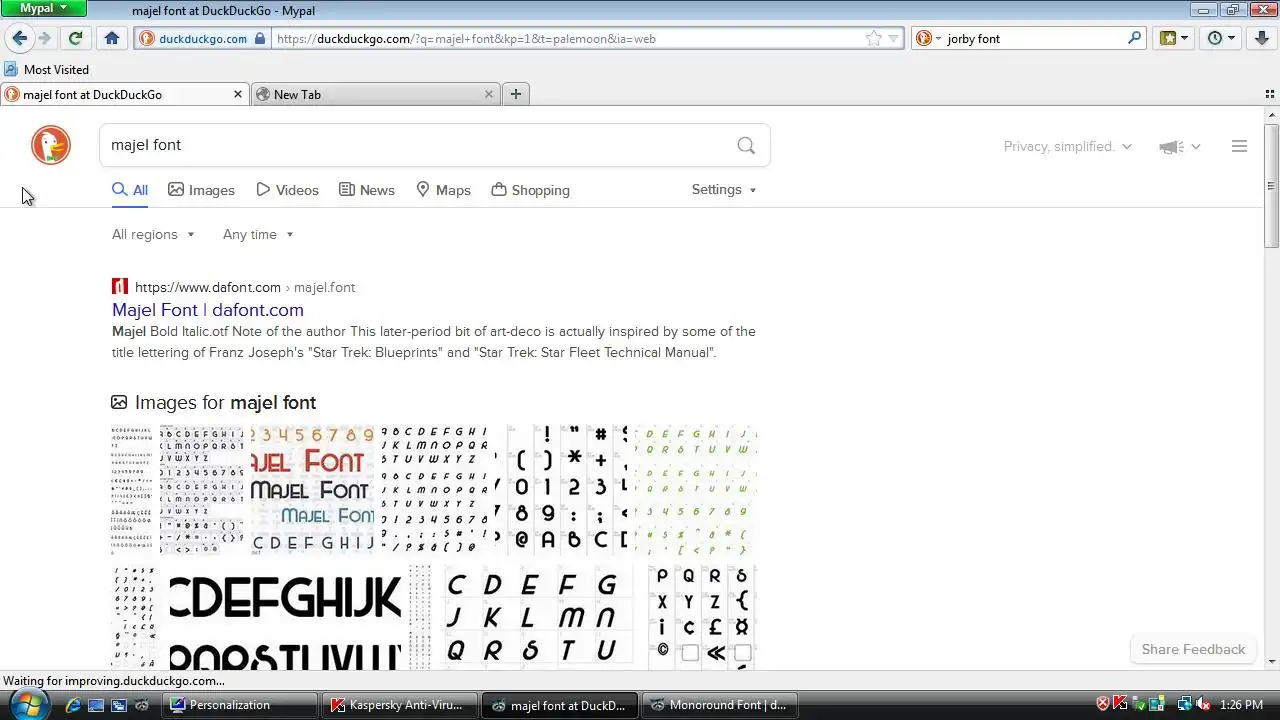The height and width of the screenshot is (720, 1280).
Task: Go back with the browser back arrow
Action: pyautogui.click(x=20, y=38)
